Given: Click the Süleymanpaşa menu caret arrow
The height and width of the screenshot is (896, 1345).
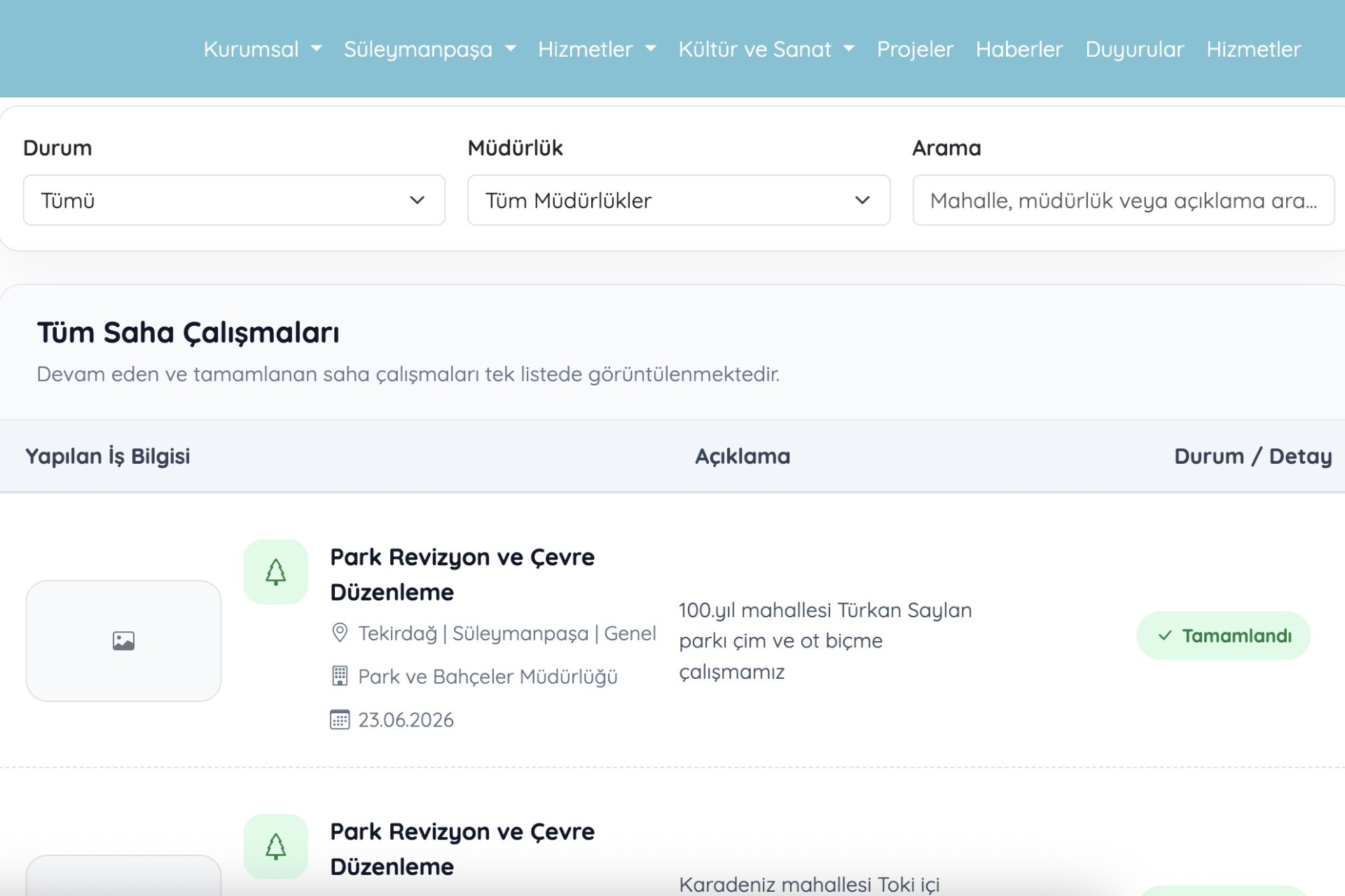Looking at the screenshot, I should [x=511, y=49].
